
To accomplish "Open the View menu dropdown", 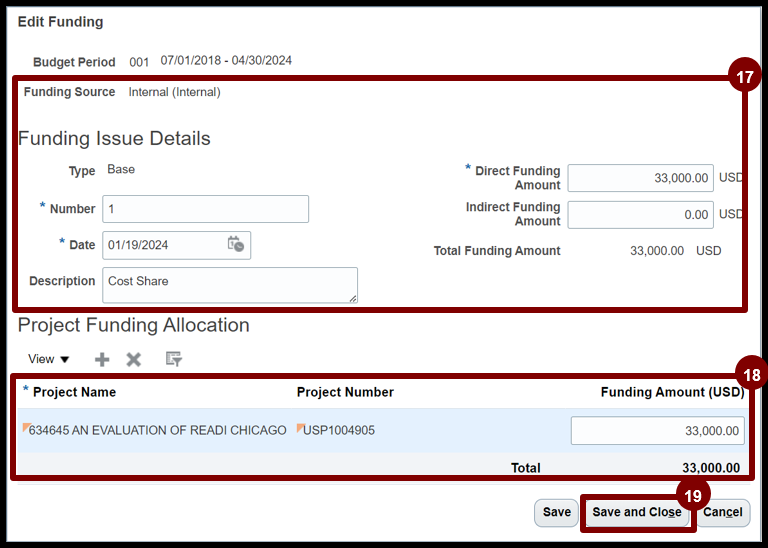I will tap(48, 359).
